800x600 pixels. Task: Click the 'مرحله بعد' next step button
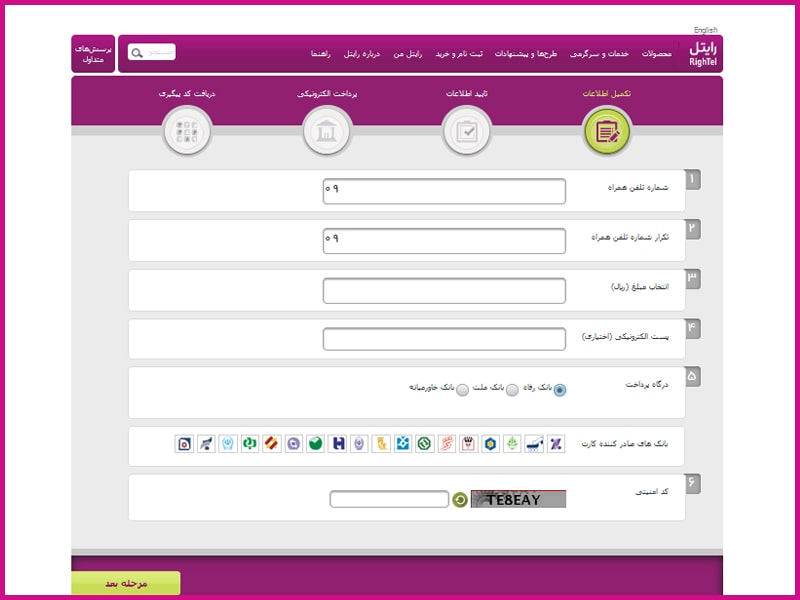[x=126, y=583]
